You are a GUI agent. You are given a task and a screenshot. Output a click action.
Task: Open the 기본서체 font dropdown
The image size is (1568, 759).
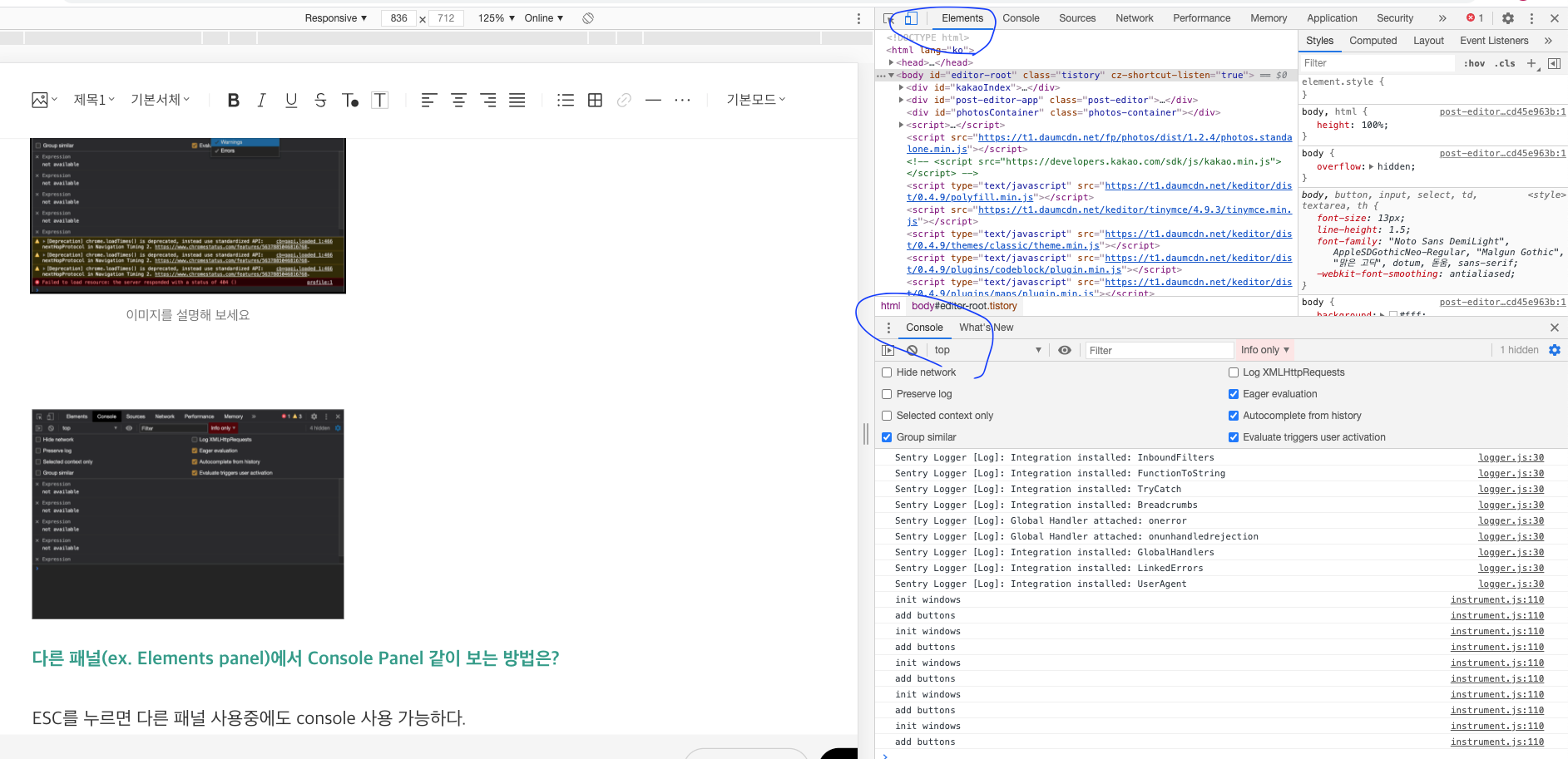[x=161, y=100]
